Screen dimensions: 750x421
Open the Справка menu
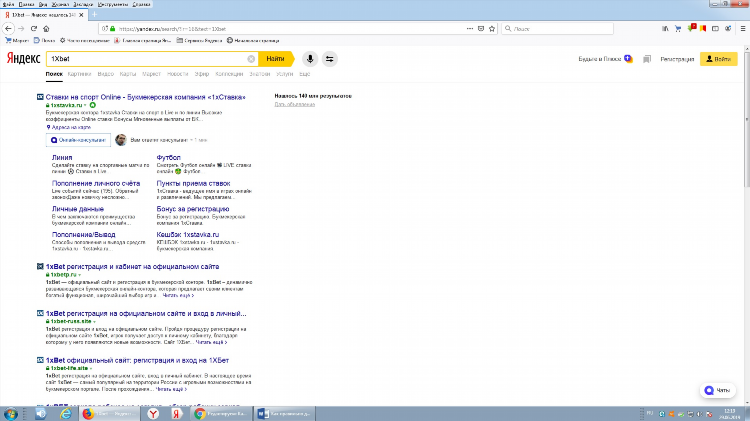click(141, 4)
